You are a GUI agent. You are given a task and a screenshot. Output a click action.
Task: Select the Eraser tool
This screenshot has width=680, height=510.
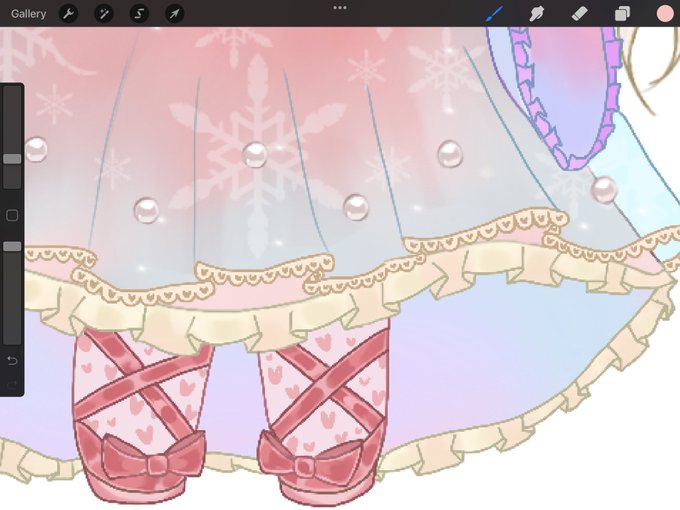580,13
